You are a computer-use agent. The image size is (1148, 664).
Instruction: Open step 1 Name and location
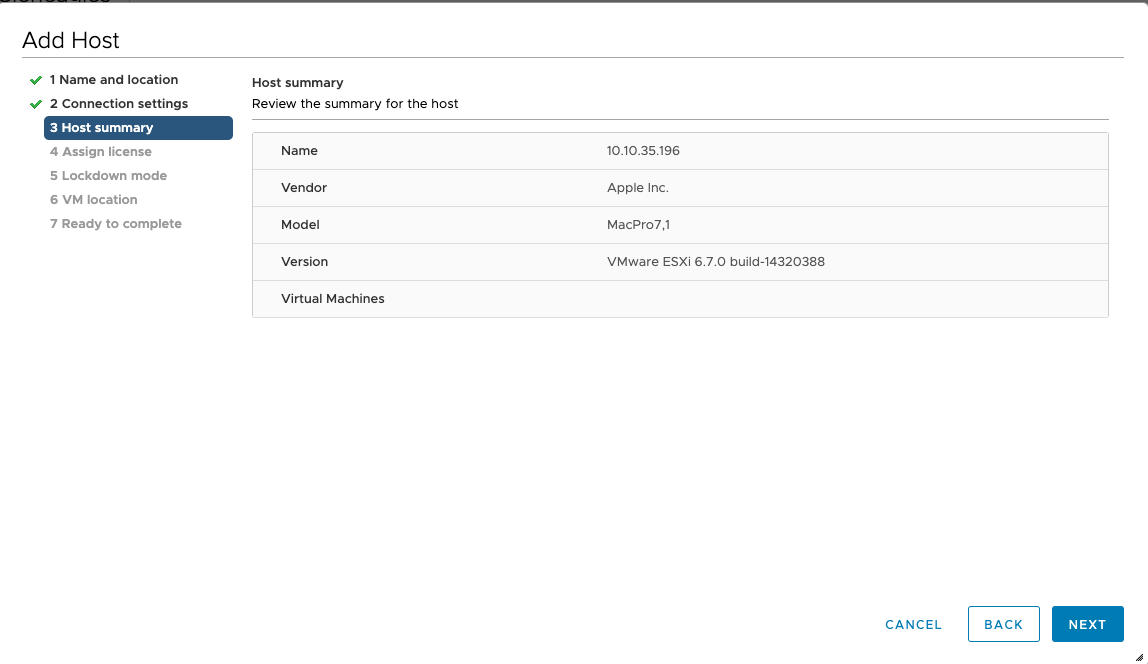(x=113, y=80)
